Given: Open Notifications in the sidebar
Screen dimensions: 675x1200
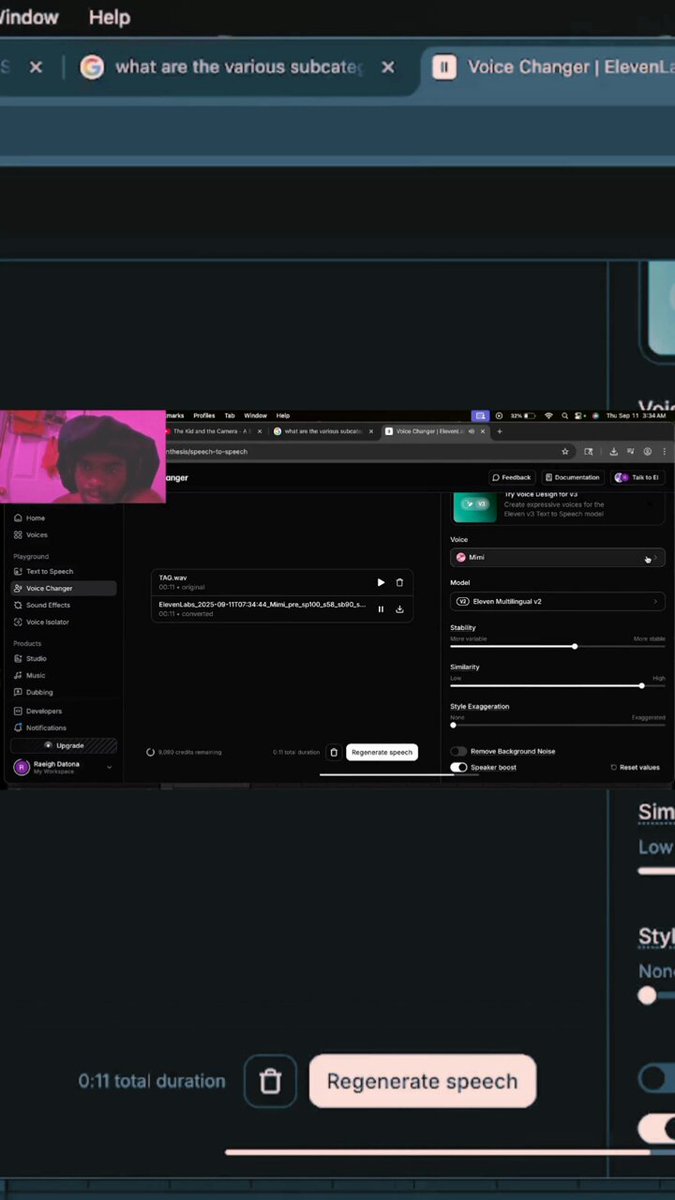Looking at the screenshot, I should click(61, 728).
